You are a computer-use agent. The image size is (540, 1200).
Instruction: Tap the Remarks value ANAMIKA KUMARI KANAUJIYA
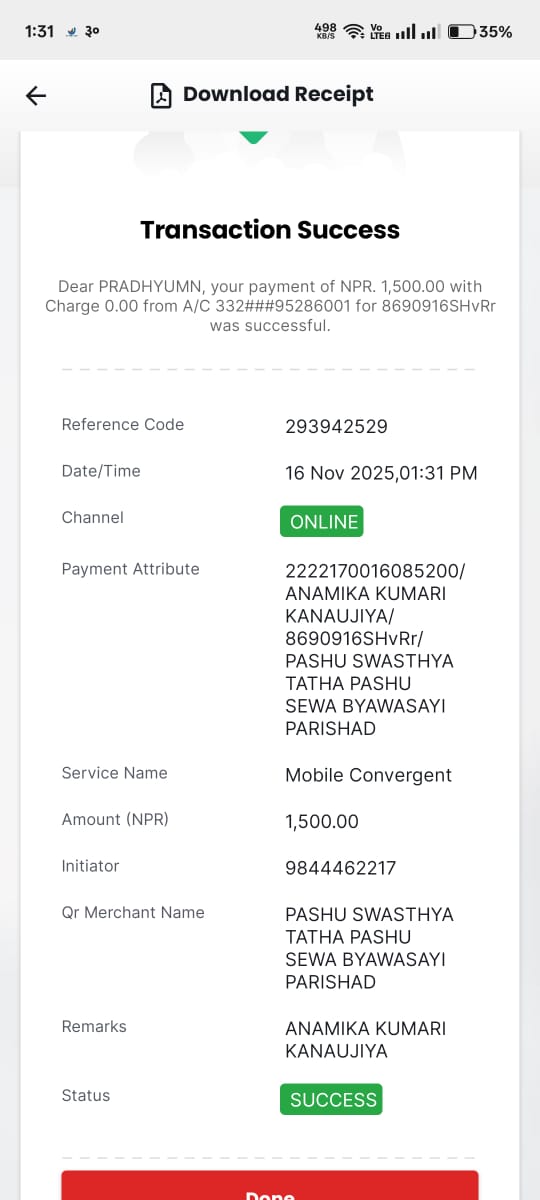[366, 1040]
